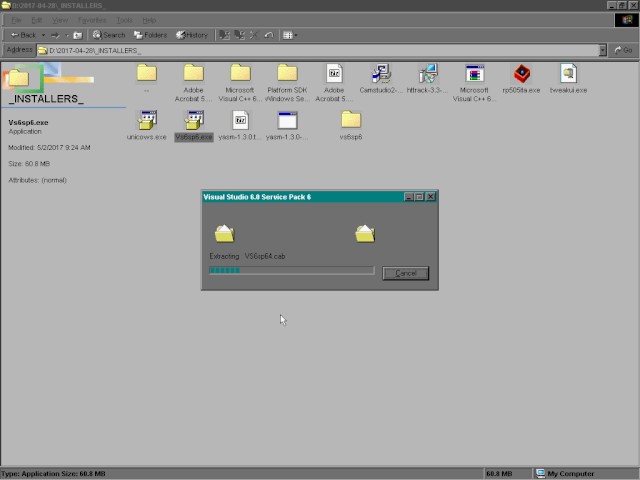Open the Views dropdown button
The height and width of the screenshot is (480, 640).
[x=290, y=35]
